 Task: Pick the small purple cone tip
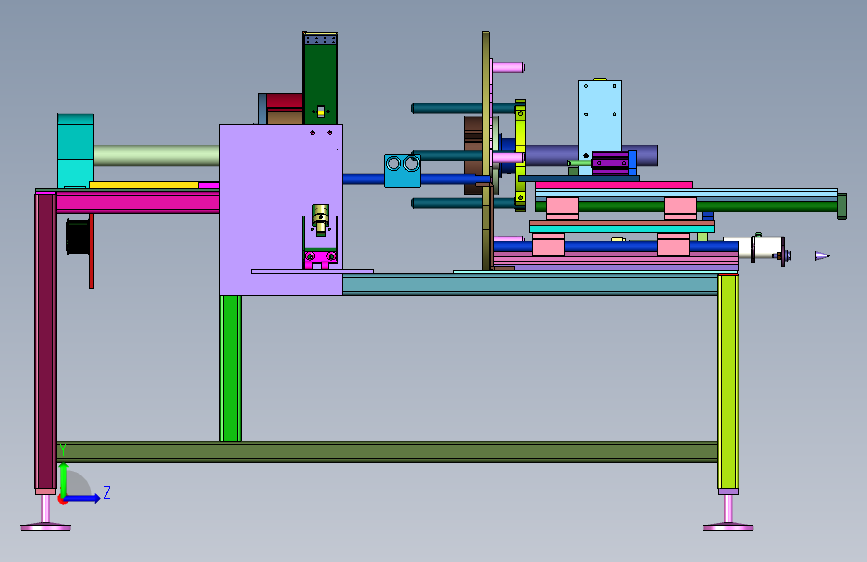click(822, 256)
